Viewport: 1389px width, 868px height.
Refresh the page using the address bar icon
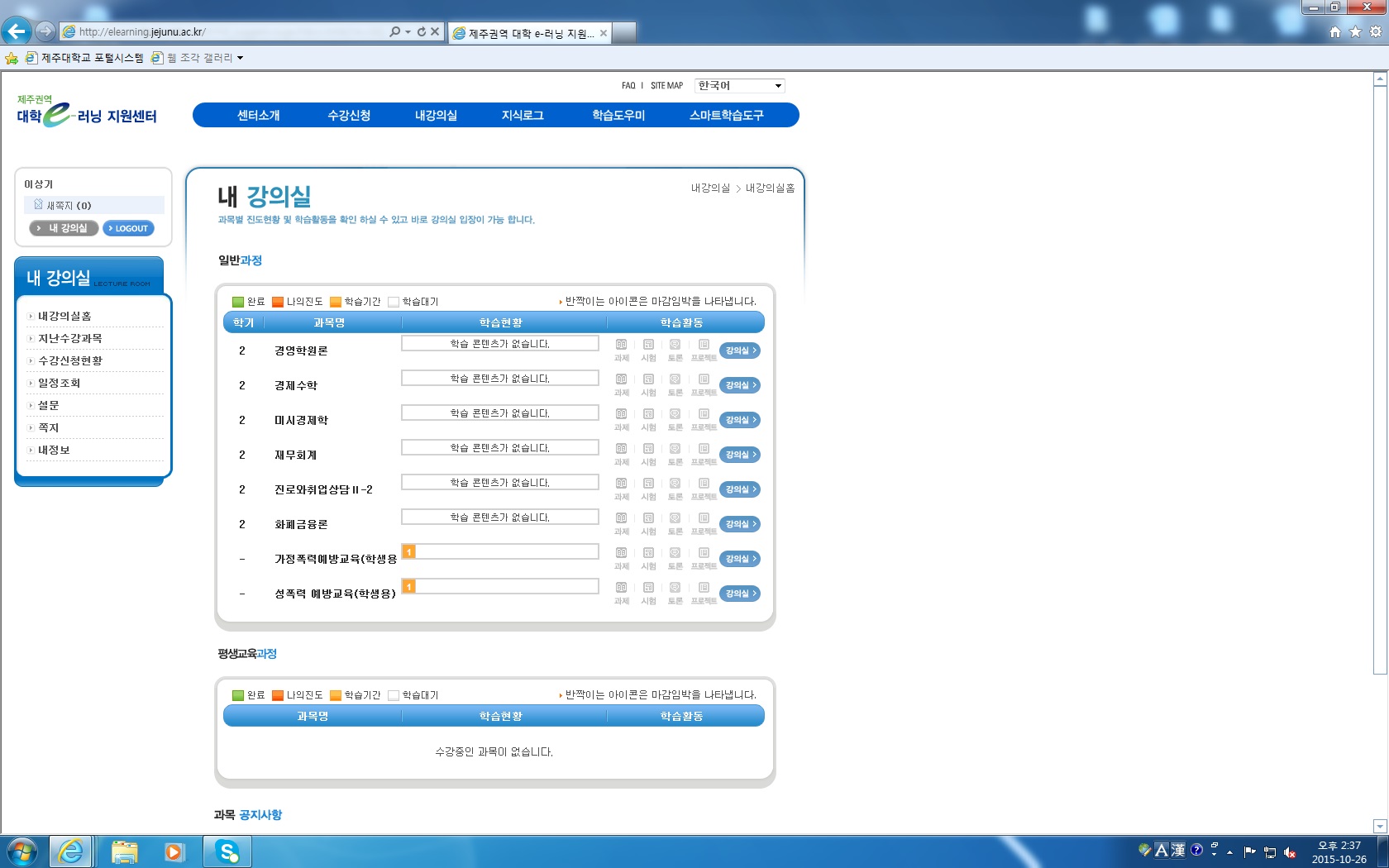tap(421, 32)
